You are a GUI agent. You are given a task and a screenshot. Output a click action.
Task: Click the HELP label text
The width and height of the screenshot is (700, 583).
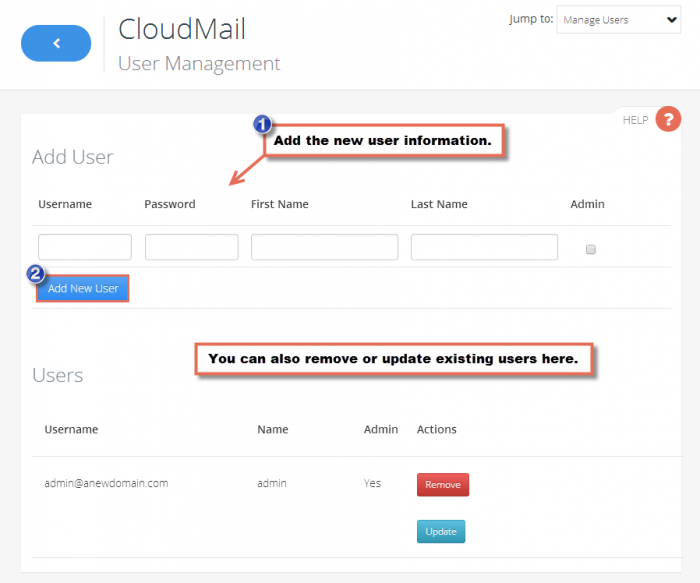coord(635,120)
